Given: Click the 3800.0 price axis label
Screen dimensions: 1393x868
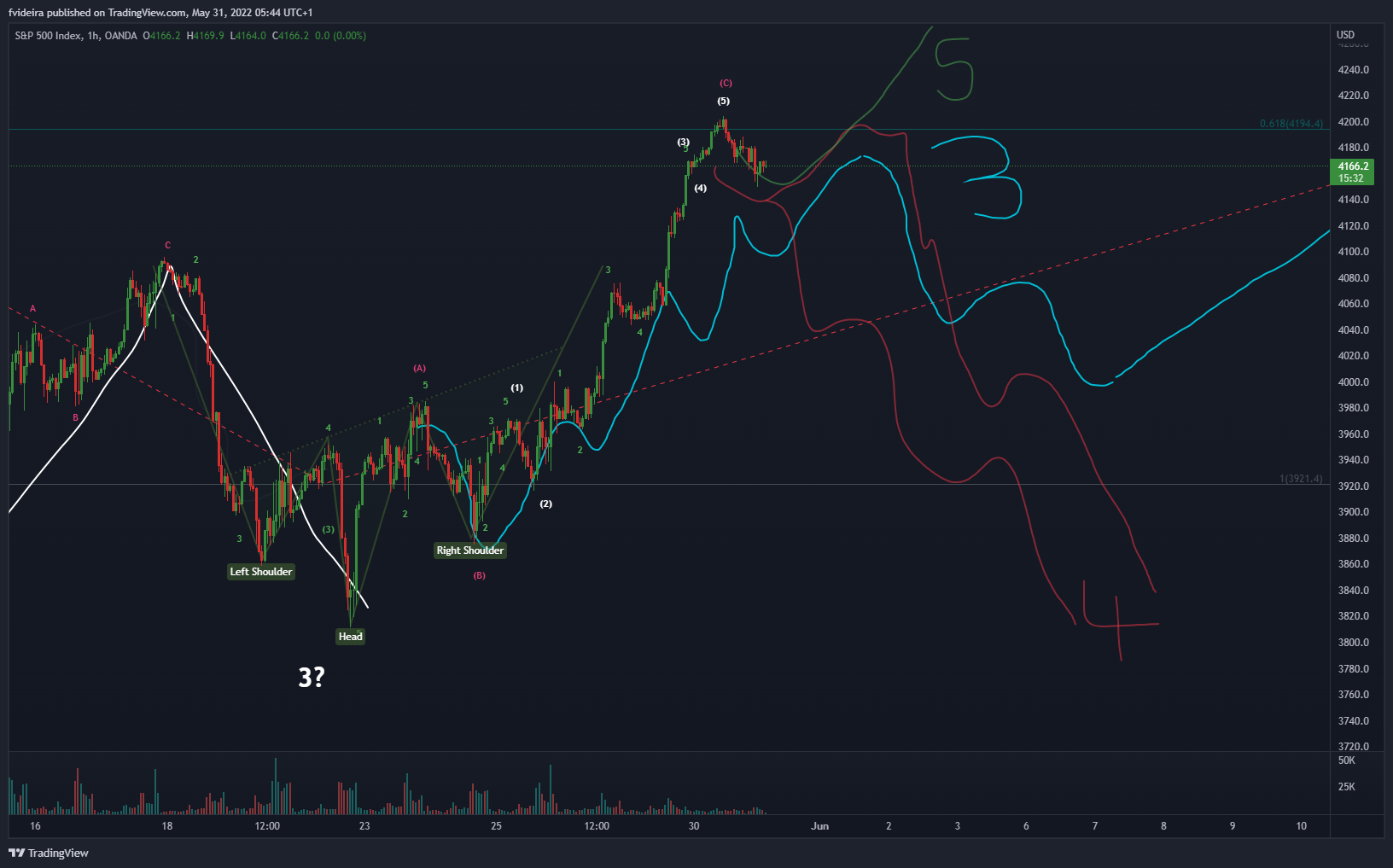Looking at the screenshot, I should pos(1354,643).
